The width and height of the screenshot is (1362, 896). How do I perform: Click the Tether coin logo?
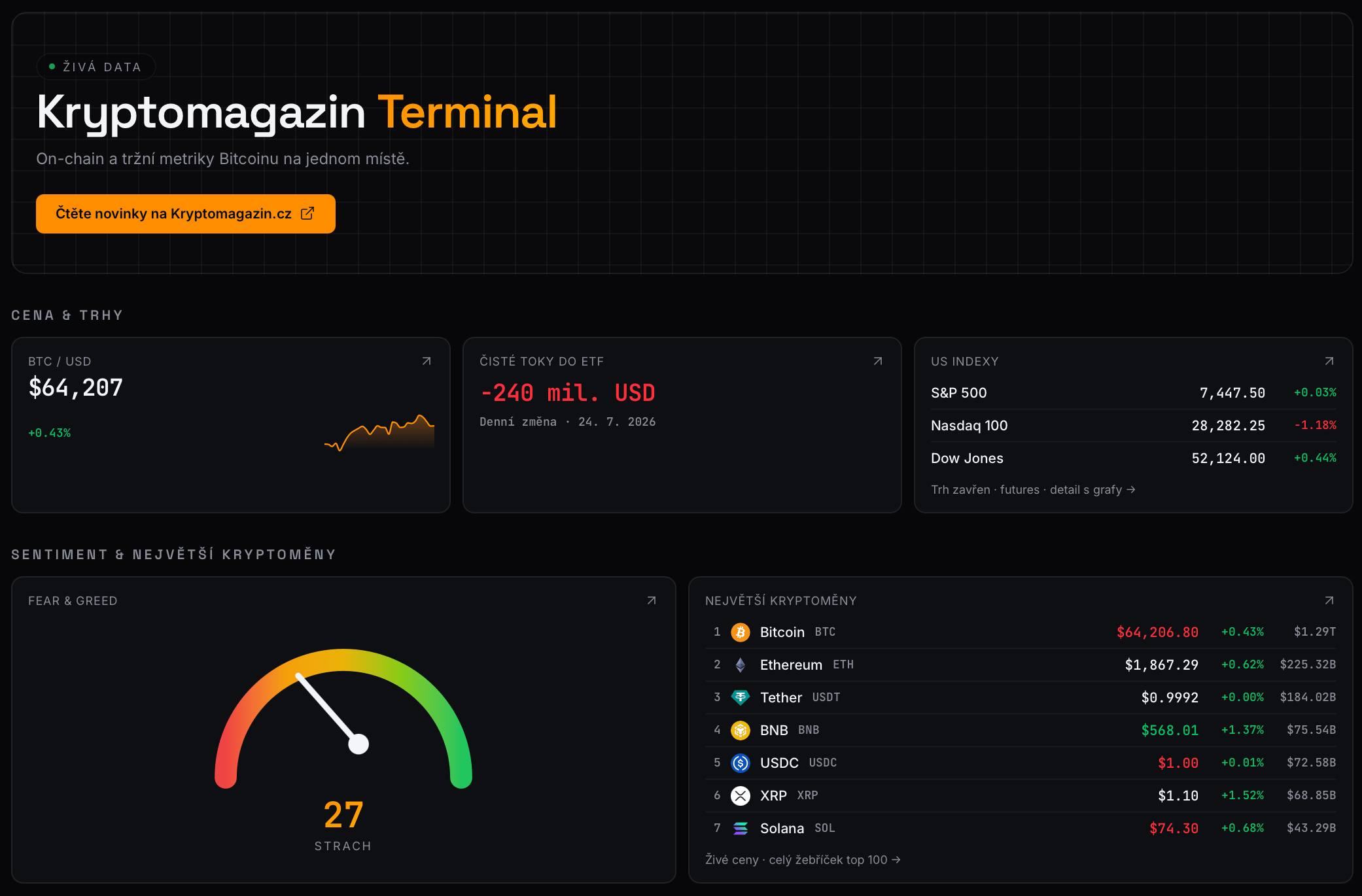click(741, 697)
